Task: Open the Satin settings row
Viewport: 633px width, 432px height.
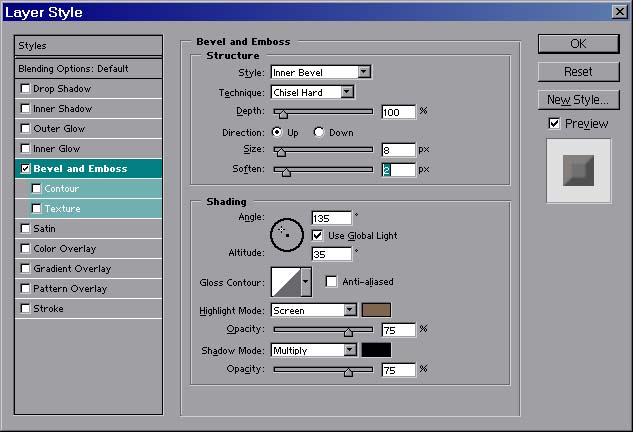Action: (88, 229)
